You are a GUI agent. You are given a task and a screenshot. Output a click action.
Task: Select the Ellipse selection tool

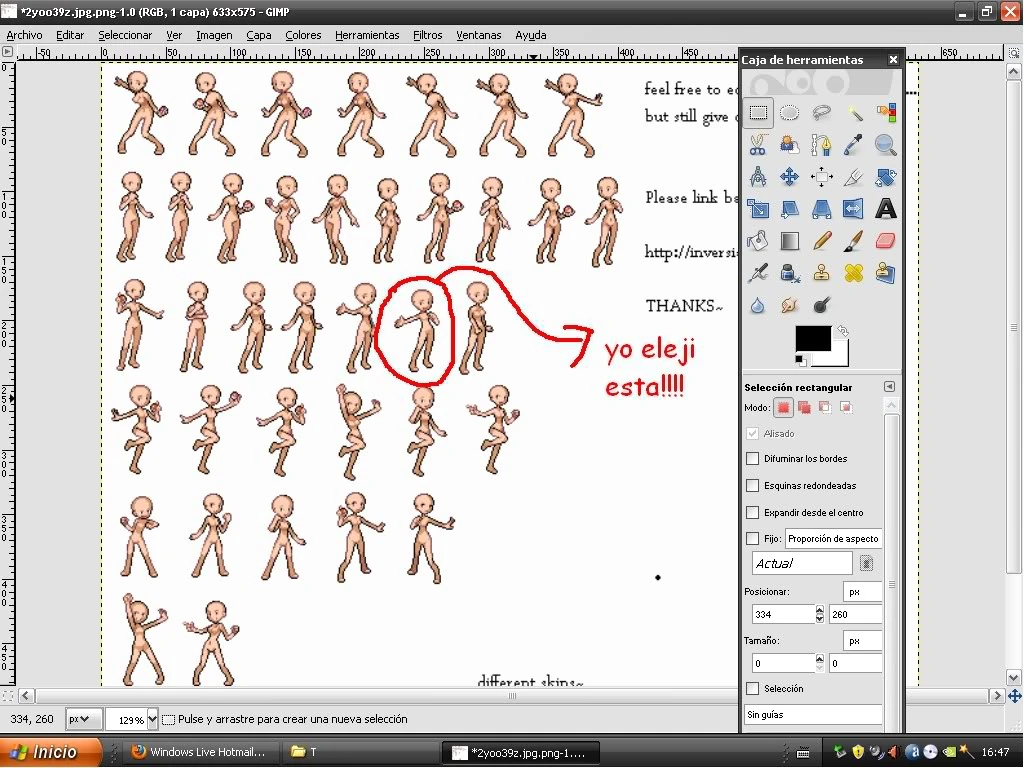[x=789, y=112]
